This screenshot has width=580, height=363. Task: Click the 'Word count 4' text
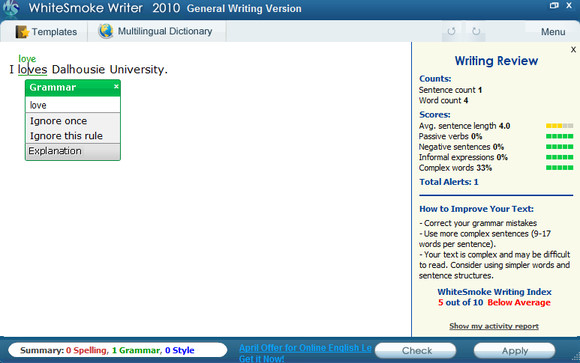coord(443,100)
